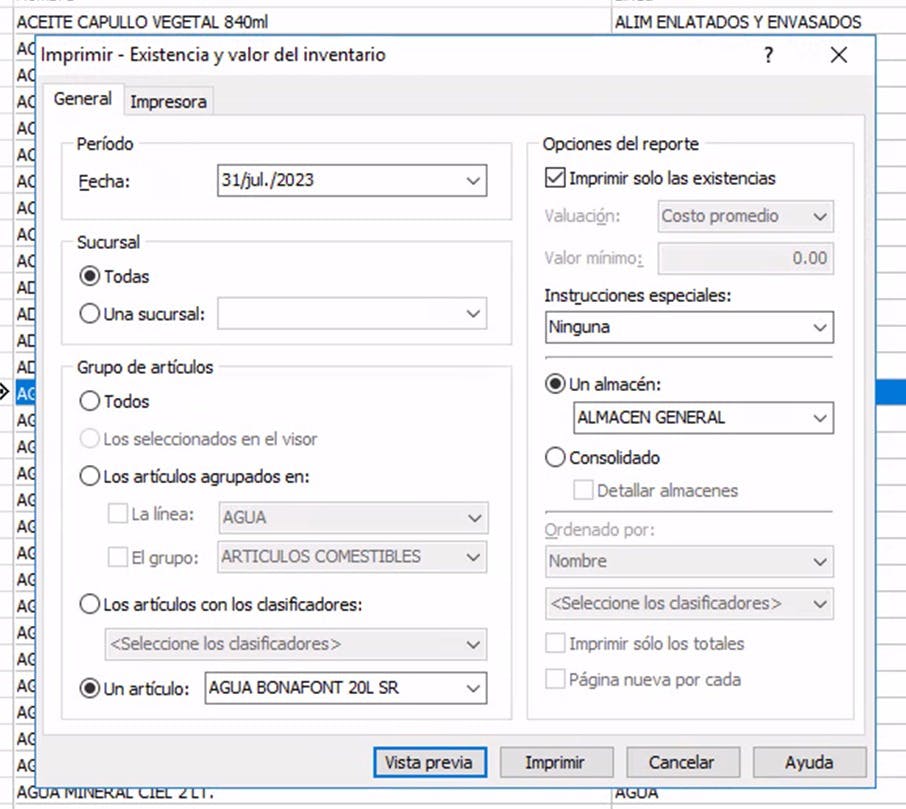Uncheck Imprimir solo las existencias
This screenshot has width=906, height=809.
[554, 178]
